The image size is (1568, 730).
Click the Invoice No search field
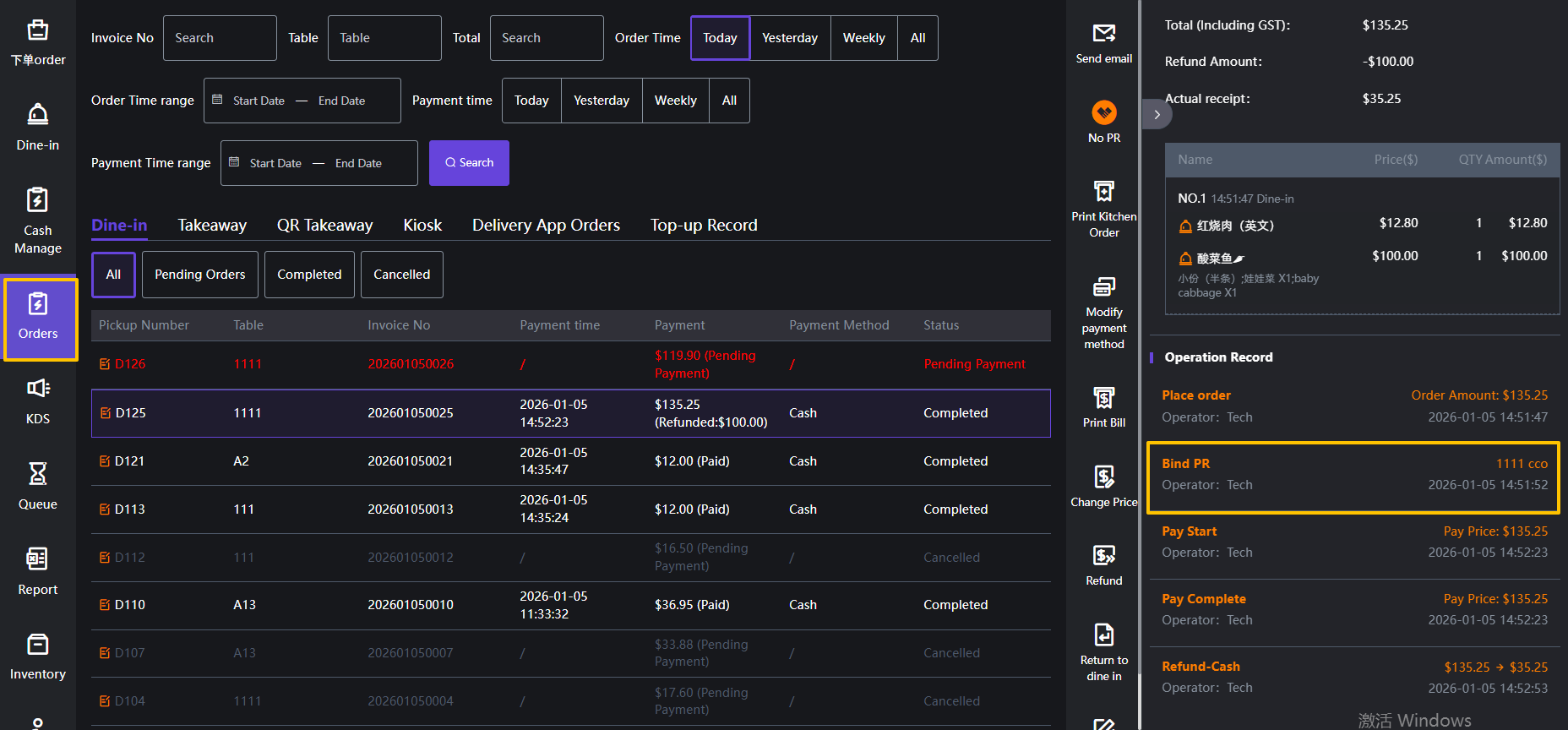[x=220, y=38]
